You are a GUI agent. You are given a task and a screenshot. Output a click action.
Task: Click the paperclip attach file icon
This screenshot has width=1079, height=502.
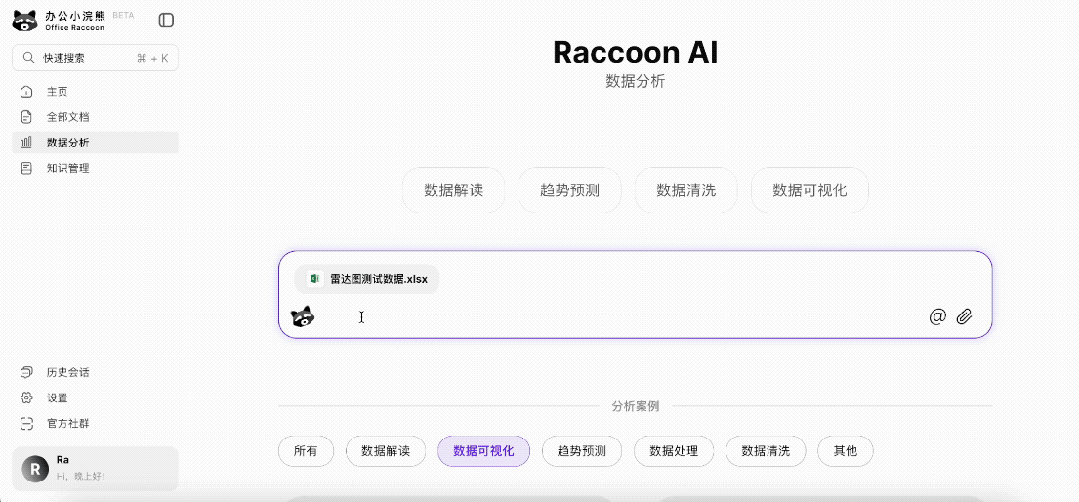pyautogui.click(x=964, y=316)
